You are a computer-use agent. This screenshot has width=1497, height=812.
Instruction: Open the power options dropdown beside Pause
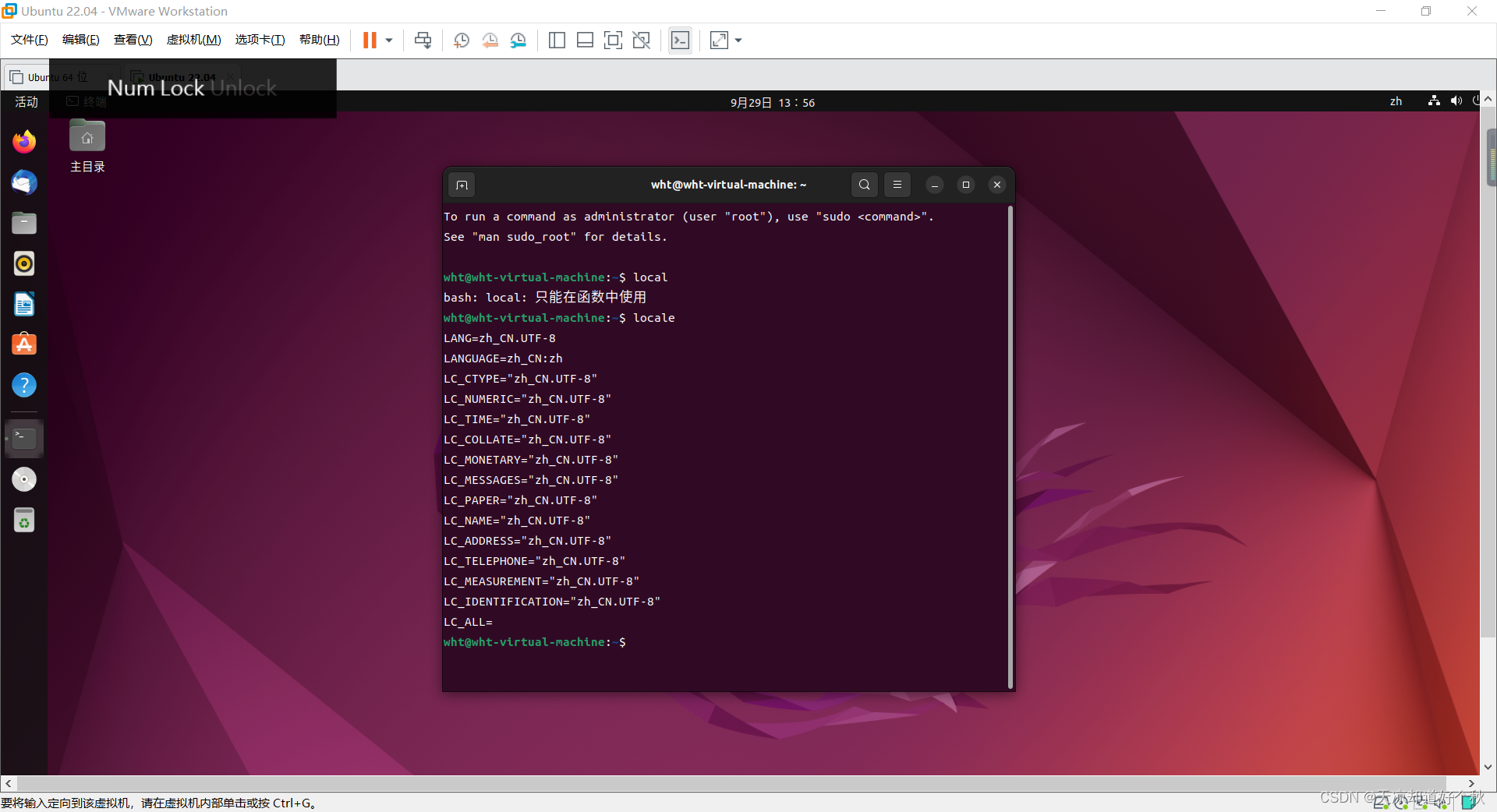[389, 41]
